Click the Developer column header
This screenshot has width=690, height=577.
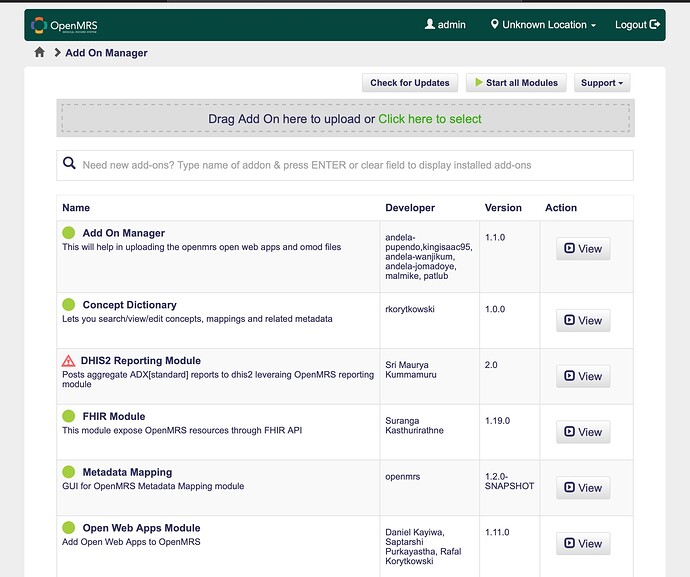(410, 208)
